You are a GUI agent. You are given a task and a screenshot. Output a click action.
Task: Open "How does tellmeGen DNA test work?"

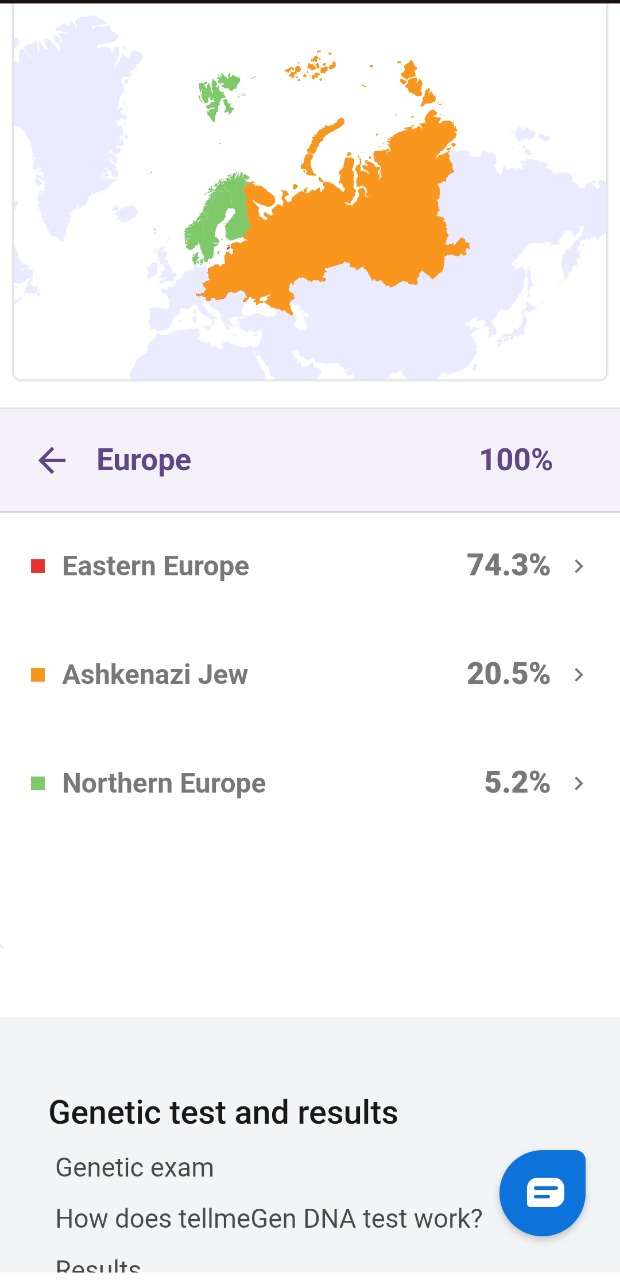click(269, 1219)
